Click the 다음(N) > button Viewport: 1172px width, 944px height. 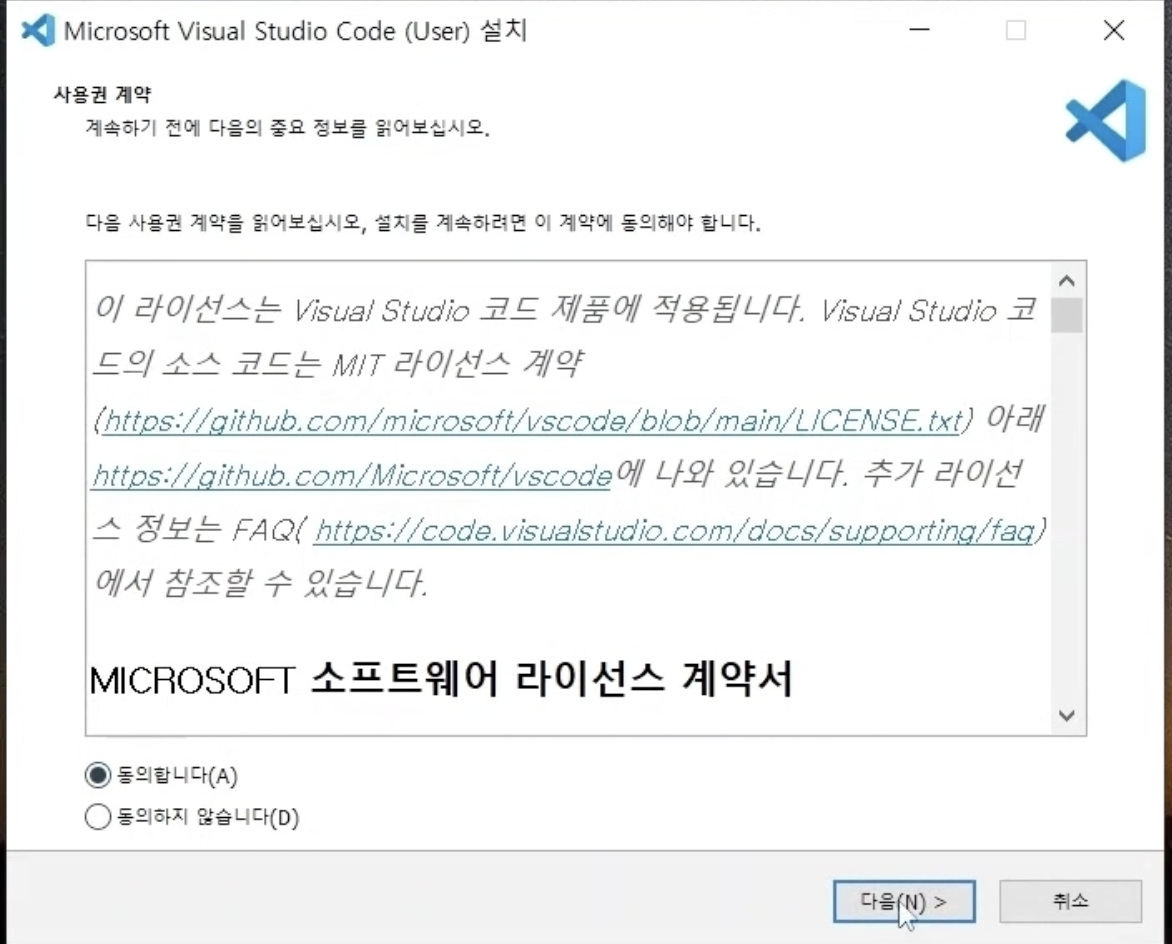(904, 901)
